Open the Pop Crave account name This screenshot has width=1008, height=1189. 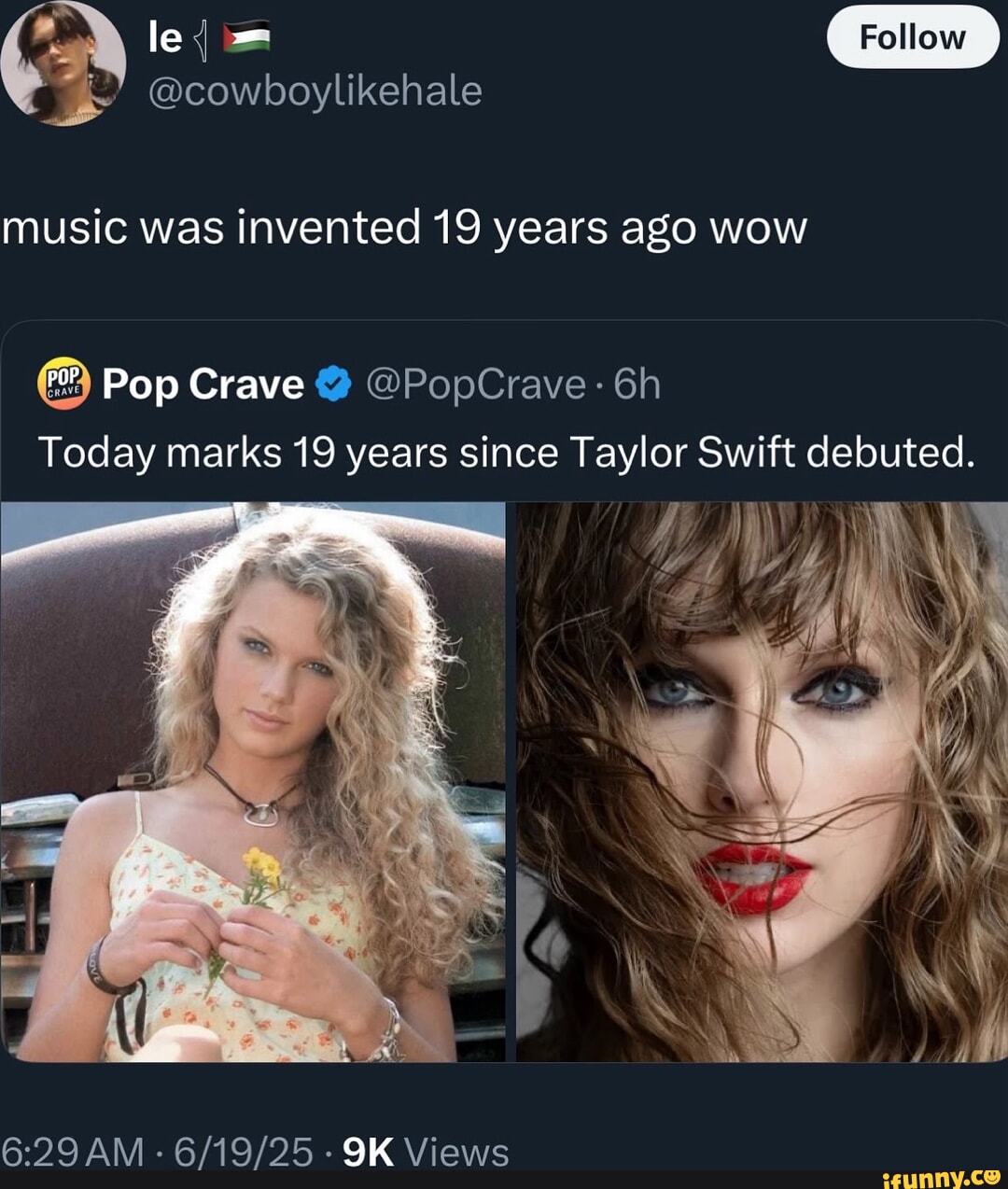coord(203,384)
